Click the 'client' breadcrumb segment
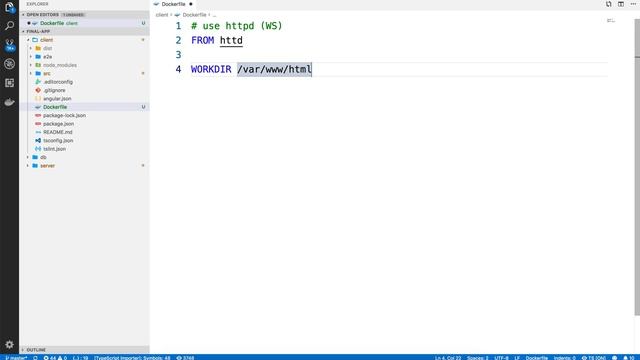640x360 pixels. (x=162, y=15)
